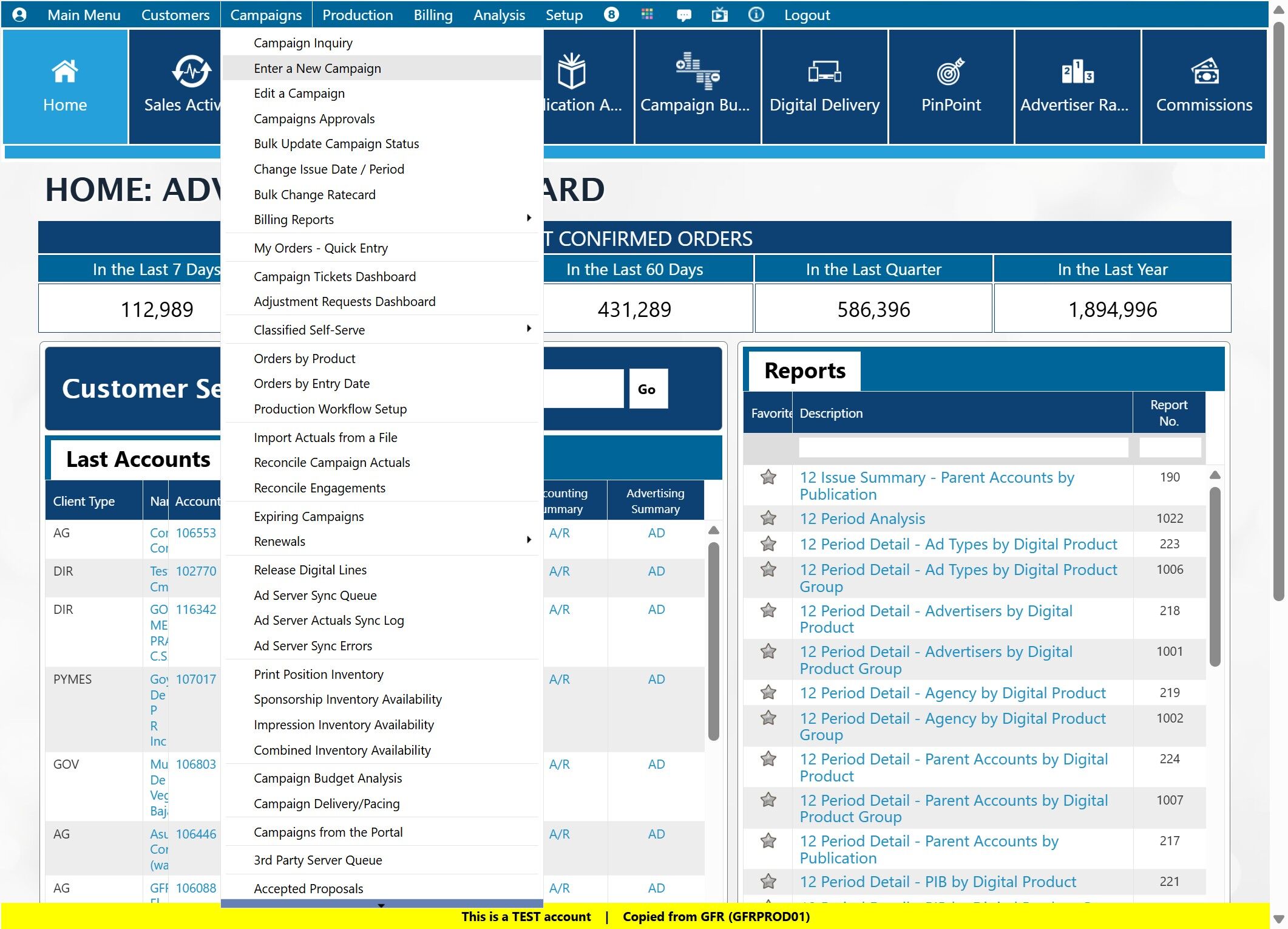Image resolution: width=1288 pixels, height=929 pixels.
Task: Select Enter a New Campaign menu item
Action: pyautogui.click(x=317, y=68)
